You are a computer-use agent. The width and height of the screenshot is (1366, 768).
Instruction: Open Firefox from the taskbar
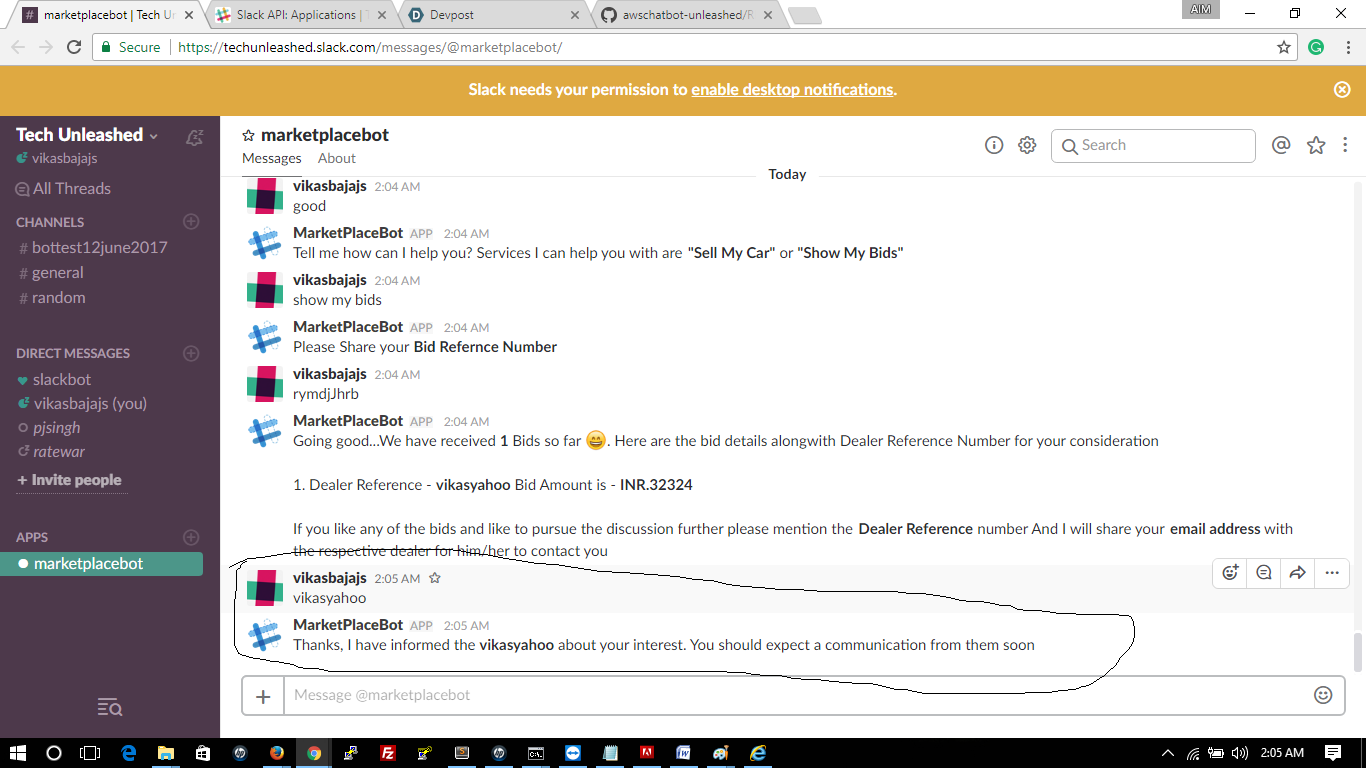click(x=277, y=753)
